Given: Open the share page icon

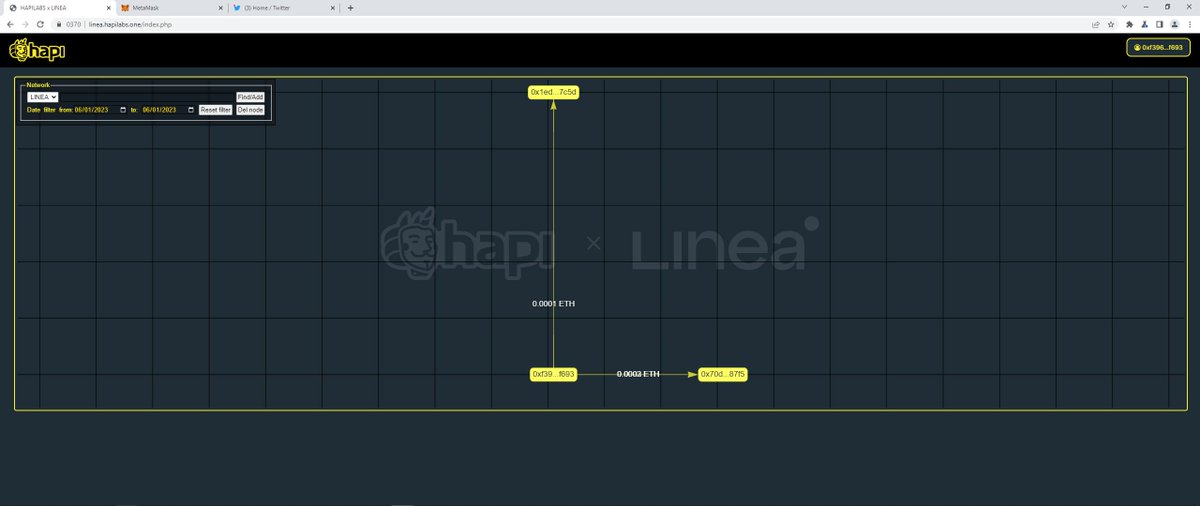Looking at the screenshot, I should click(1096, 24).
